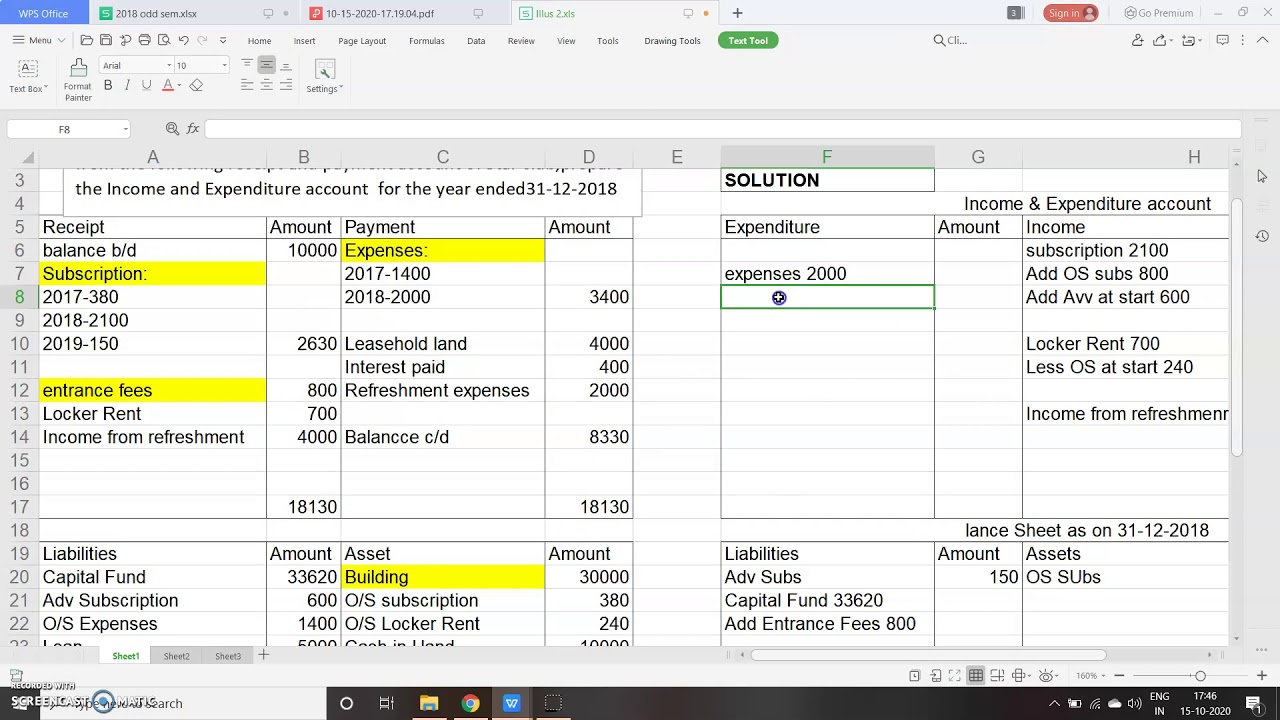Open Task View on the Windows taskbar
The height and width of the screenshot is (720, 1280).
[387, 703]
